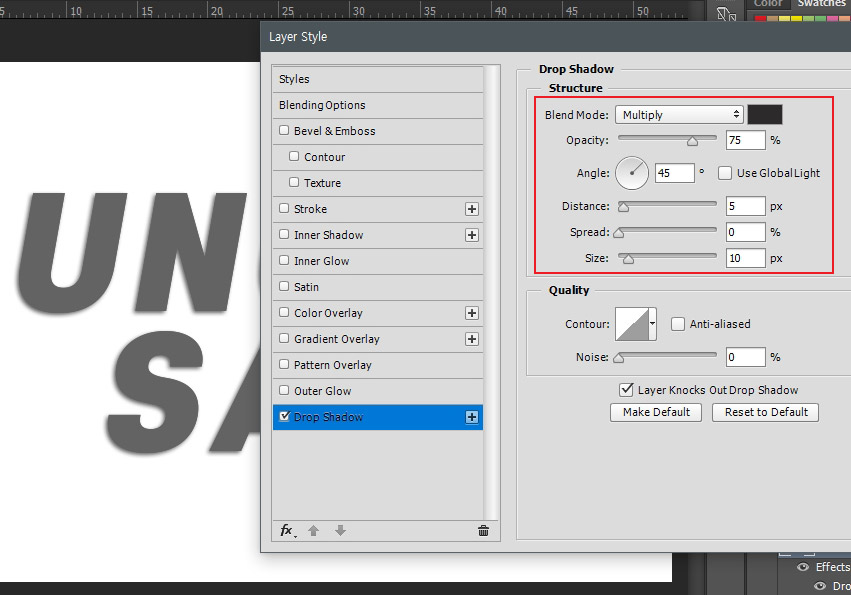The image size is (851, 595).
Task: Open the fx add-style menu icon
Action: 288,530
